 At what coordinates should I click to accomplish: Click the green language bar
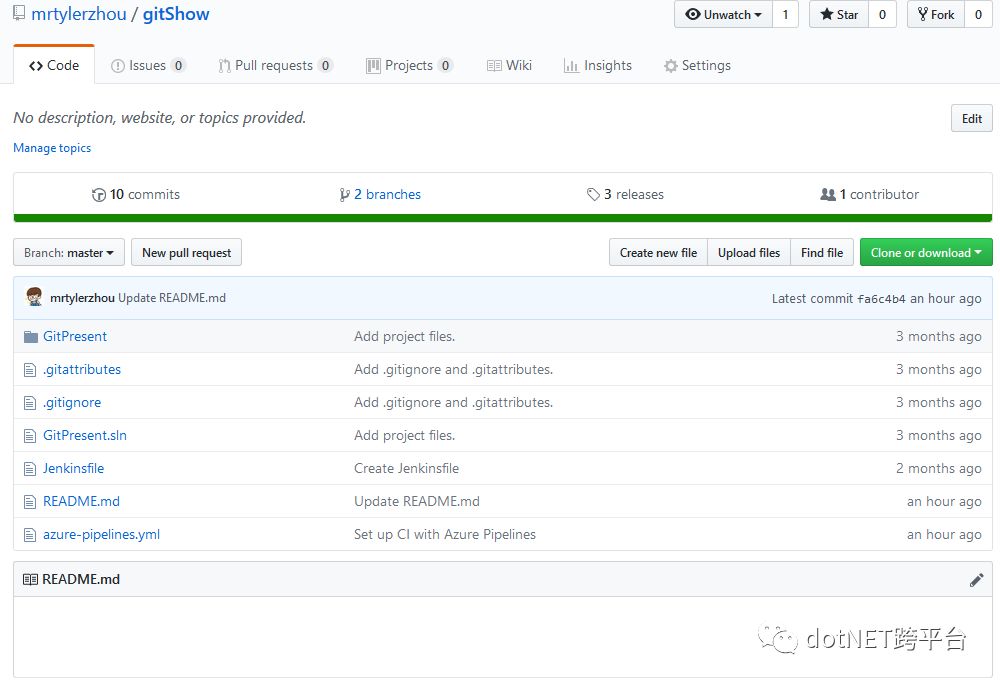tap(503, 218)
